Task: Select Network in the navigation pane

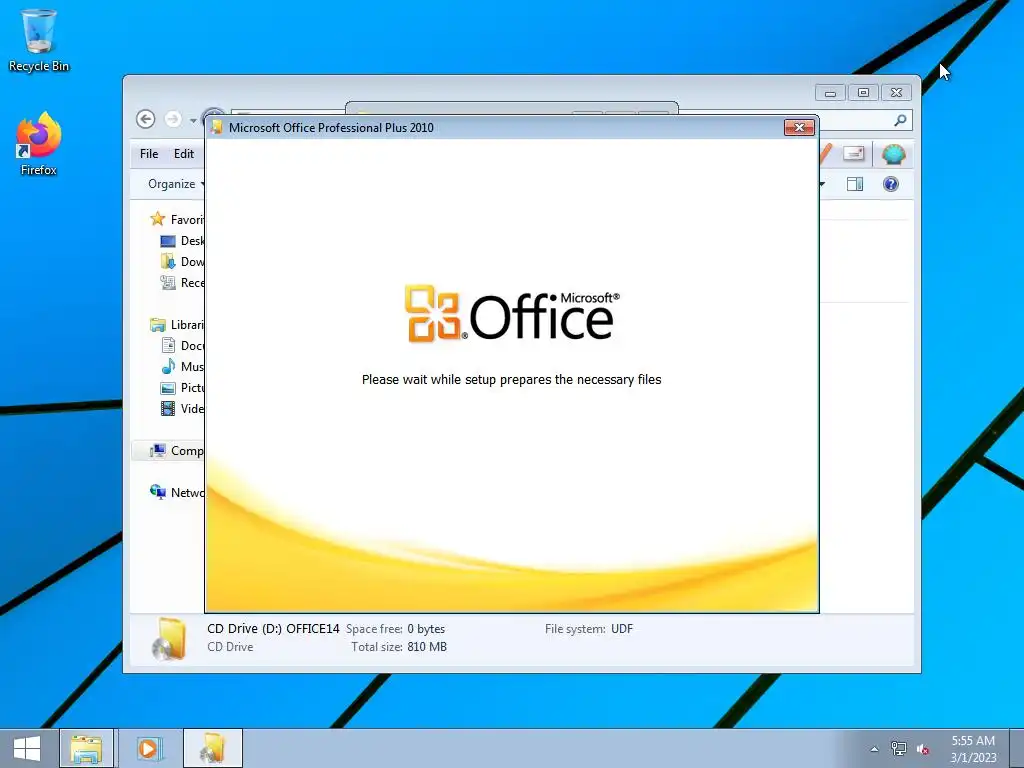Action: click(176, 492)
